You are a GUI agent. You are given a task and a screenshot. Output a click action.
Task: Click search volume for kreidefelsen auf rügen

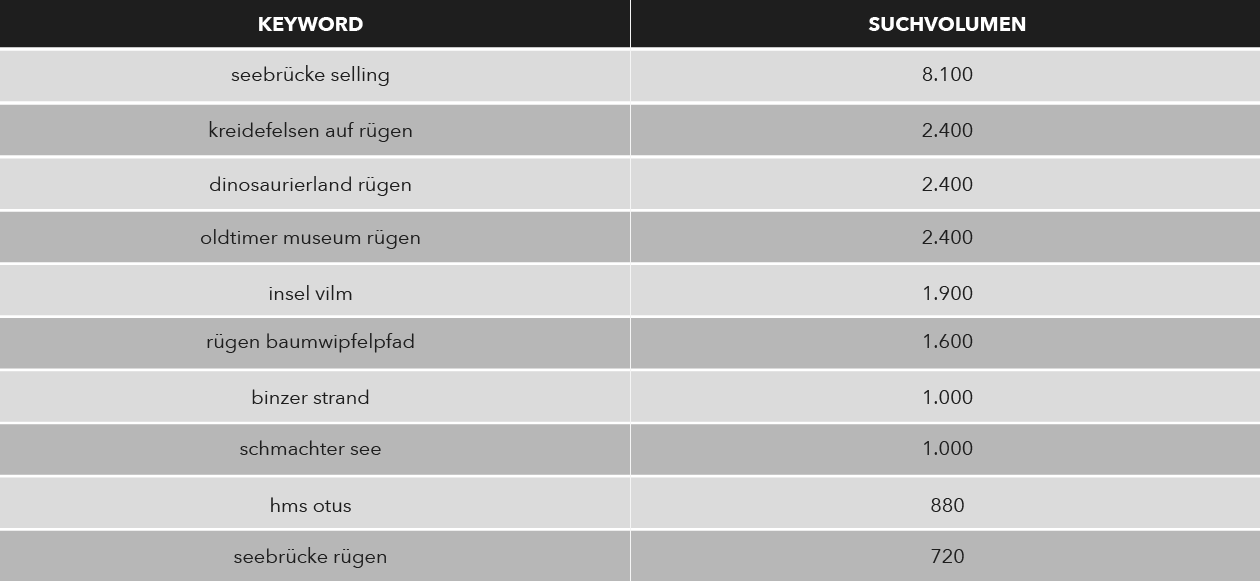(947, 130)
